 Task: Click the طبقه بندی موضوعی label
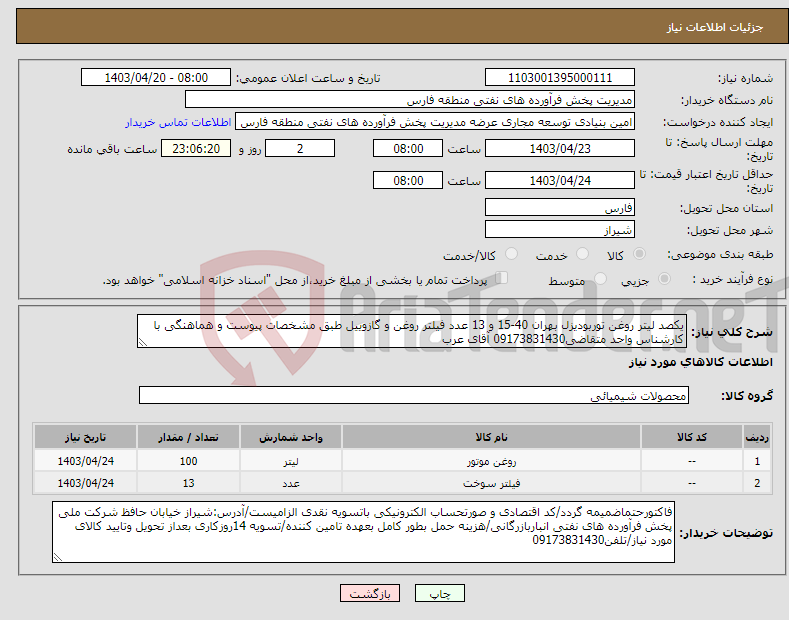(x=720, y=254)
